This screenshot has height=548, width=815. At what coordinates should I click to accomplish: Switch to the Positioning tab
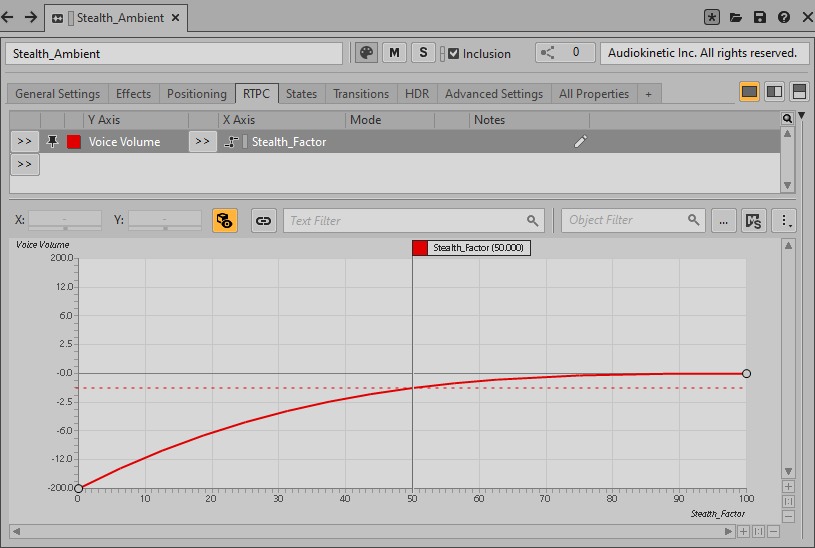point(196,94)
